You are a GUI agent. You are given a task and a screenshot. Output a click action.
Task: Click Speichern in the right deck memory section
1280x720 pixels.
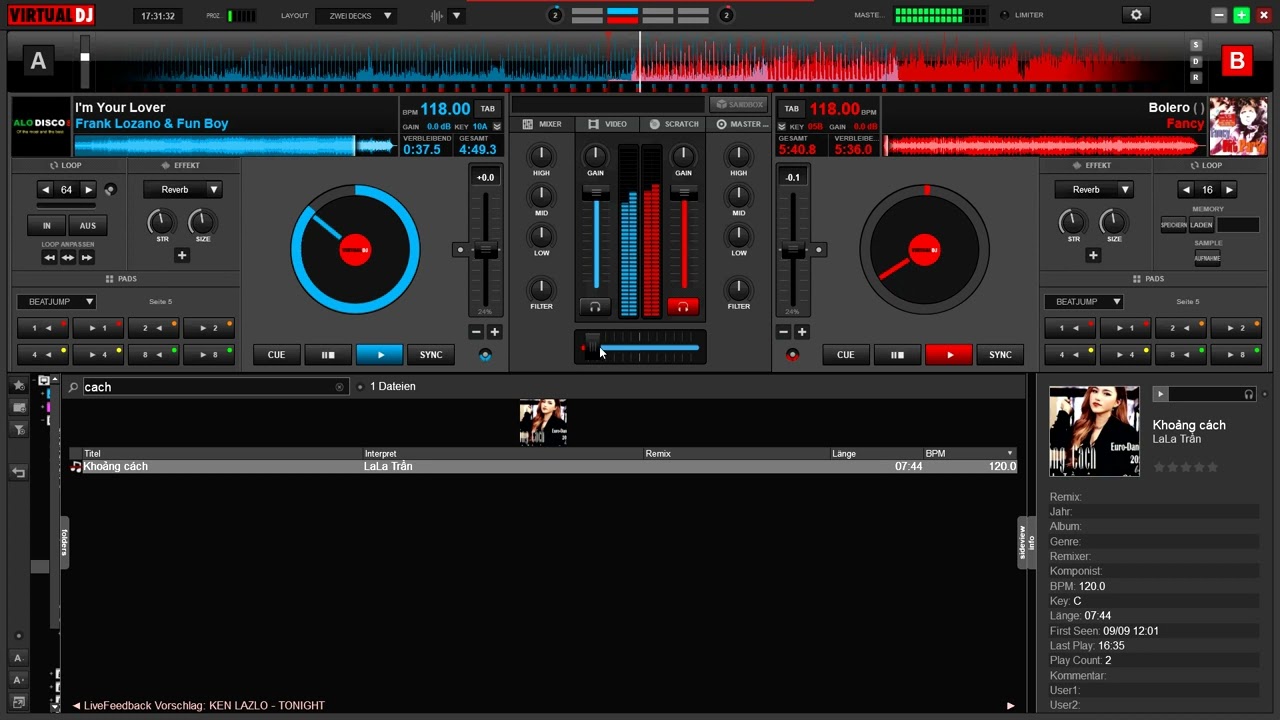(1174, 226)
